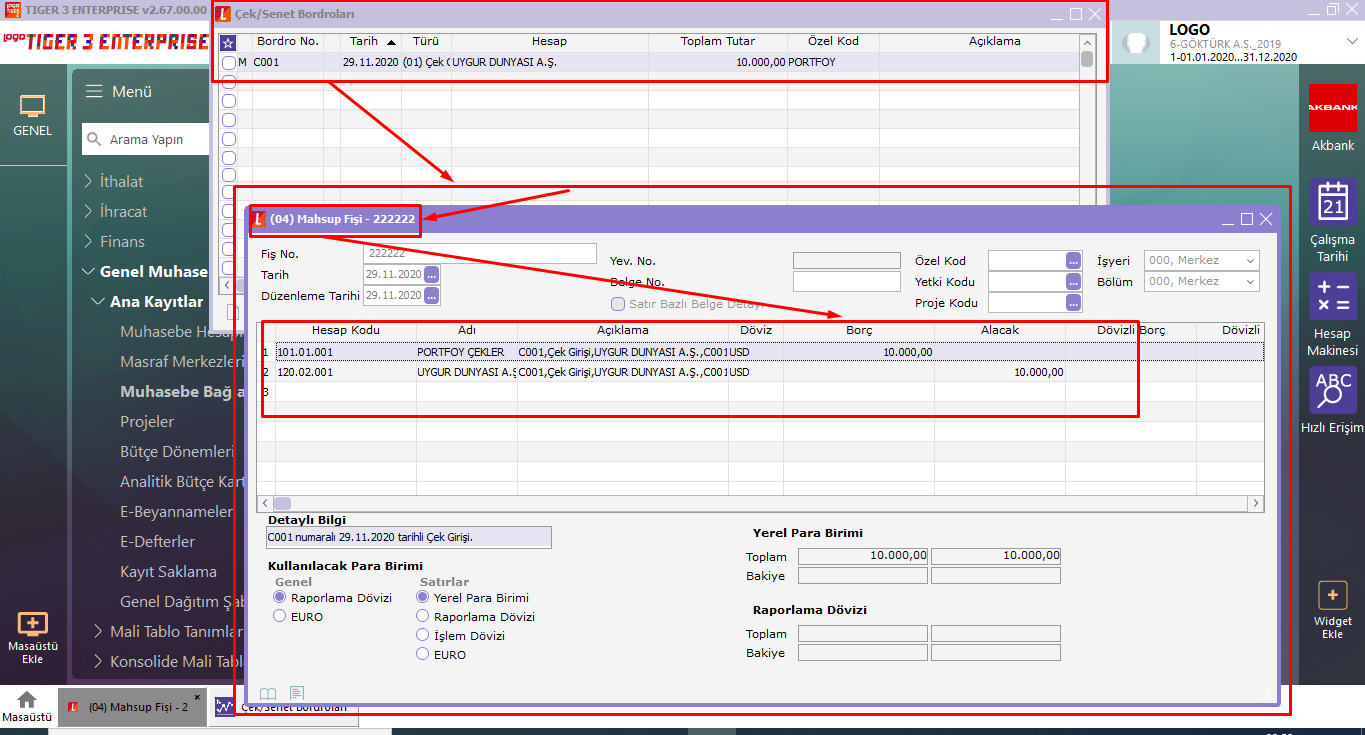Open the LOGO user account dropdown arrow
Image resolution: width=1365 pixels, height=735 pixels.
click(x=1350, y=40)
